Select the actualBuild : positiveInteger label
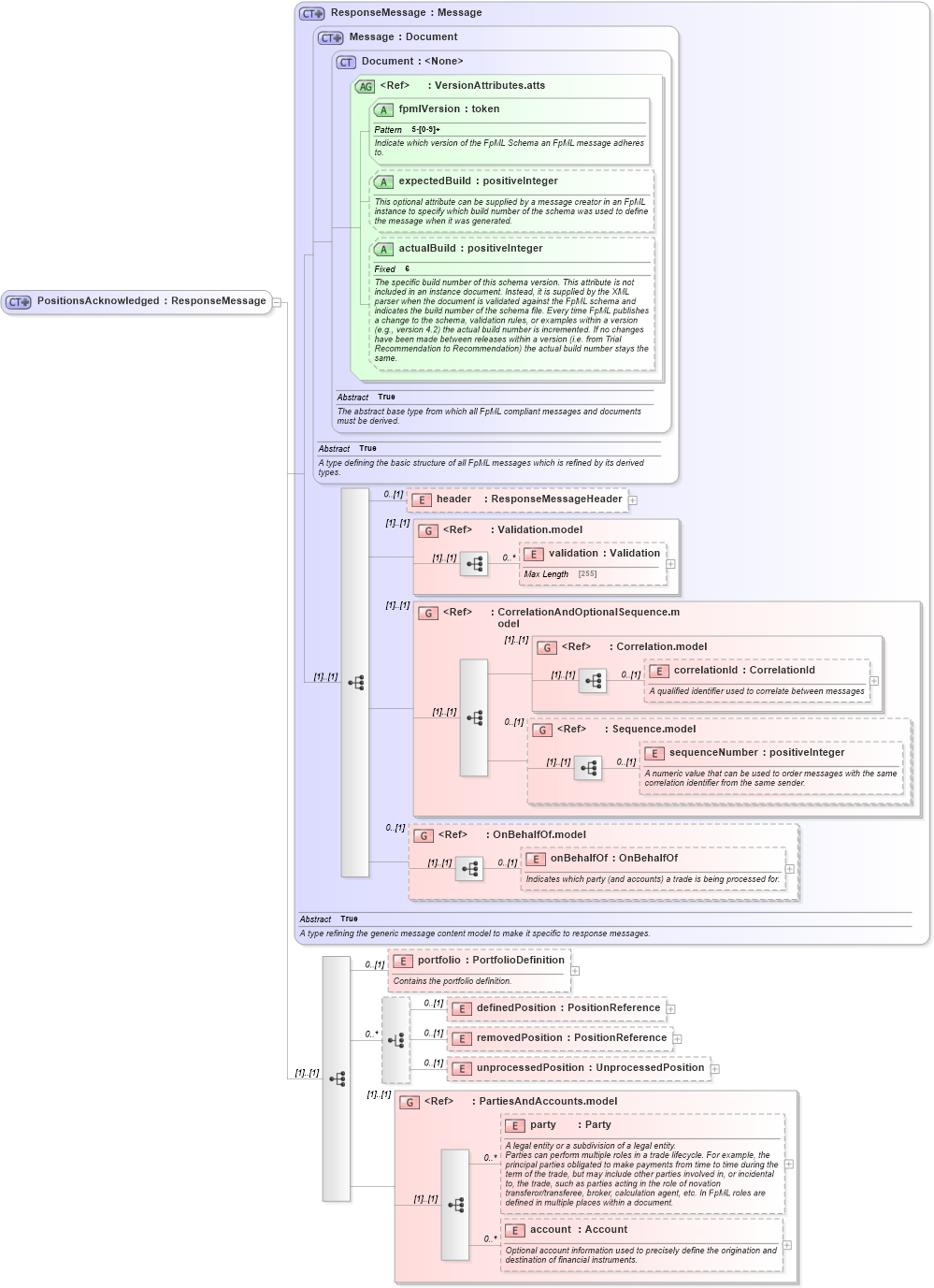 [470, 249]
